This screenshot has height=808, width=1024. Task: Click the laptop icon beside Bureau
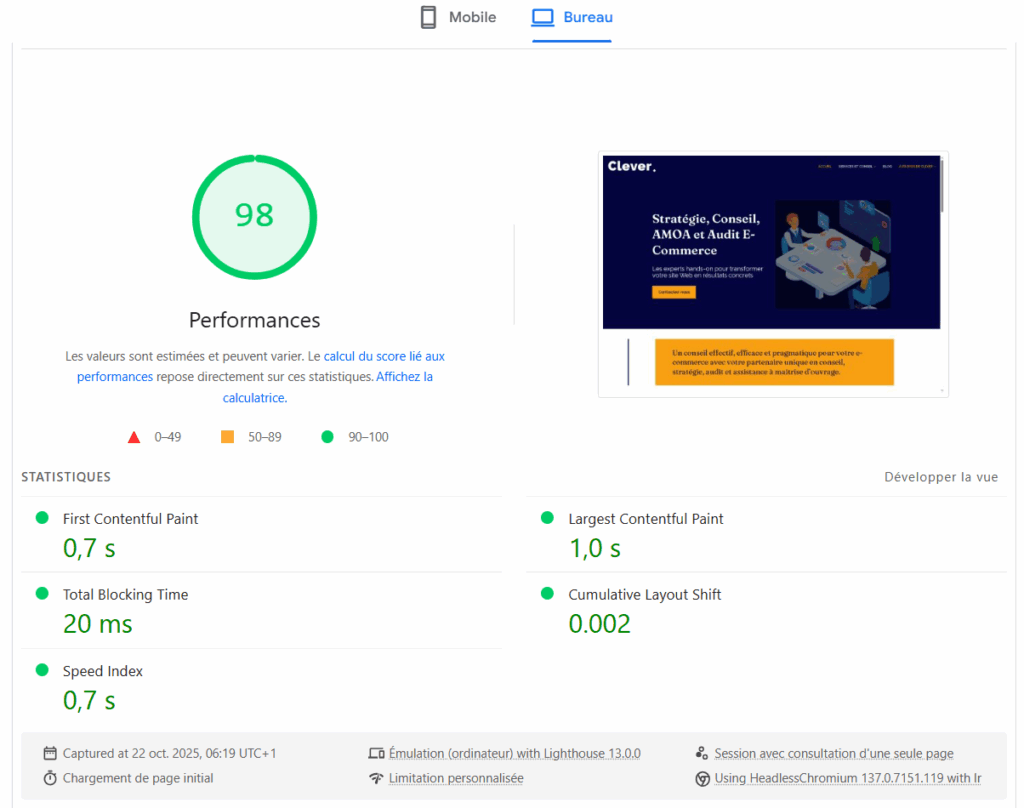pyautogui.click(x=543, y=18)
